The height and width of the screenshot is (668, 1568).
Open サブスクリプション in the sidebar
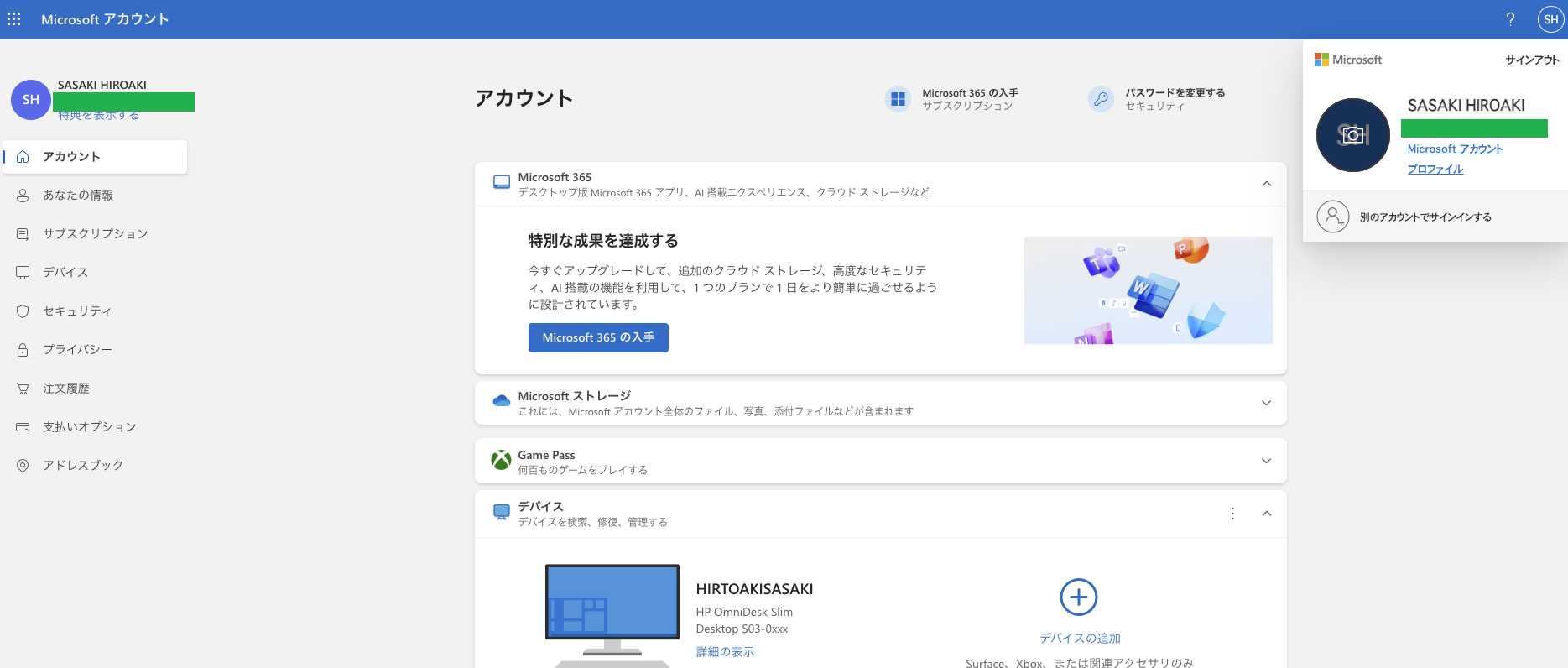(95, 234)
